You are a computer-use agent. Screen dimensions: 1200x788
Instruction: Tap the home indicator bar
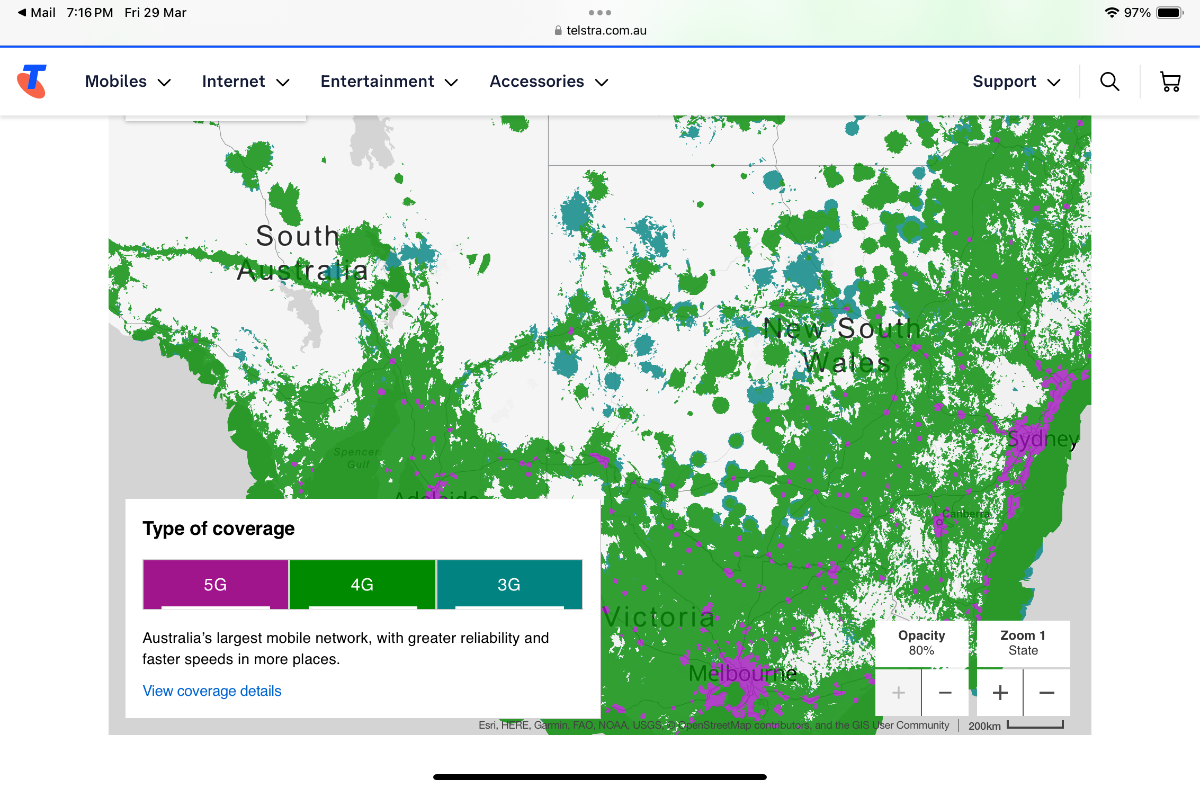pyautogui.click(x=600, y=777)
